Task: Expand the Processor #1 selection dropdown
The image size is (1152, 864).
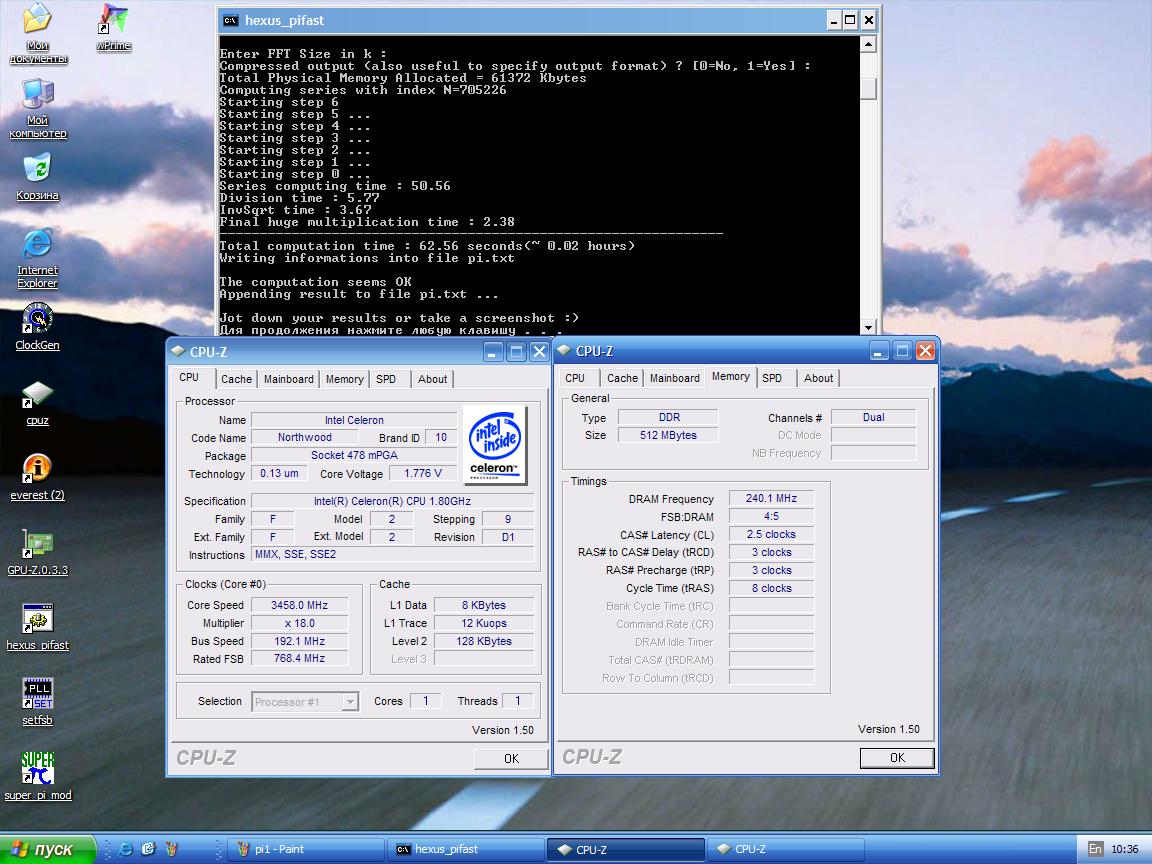Action: (x=350, y=702)
